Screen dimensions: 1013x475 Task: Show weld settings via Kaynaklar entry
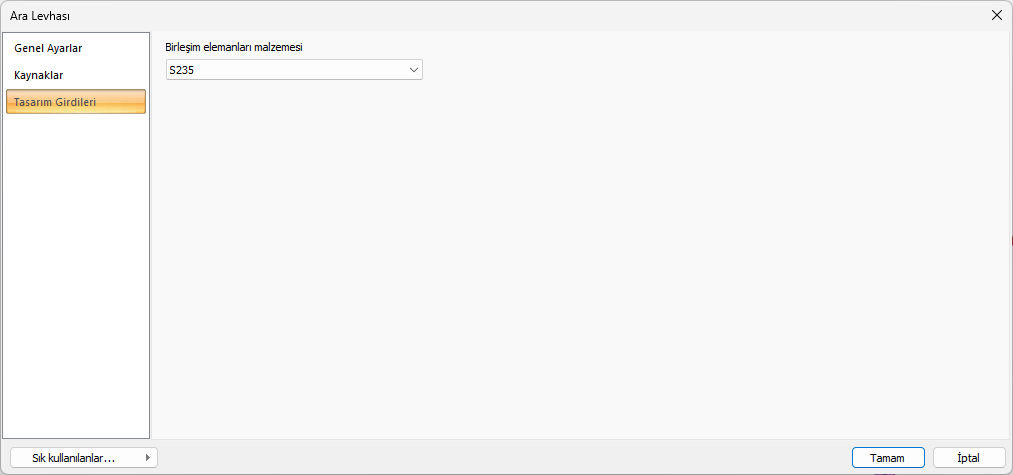click(x=39, y=75)
